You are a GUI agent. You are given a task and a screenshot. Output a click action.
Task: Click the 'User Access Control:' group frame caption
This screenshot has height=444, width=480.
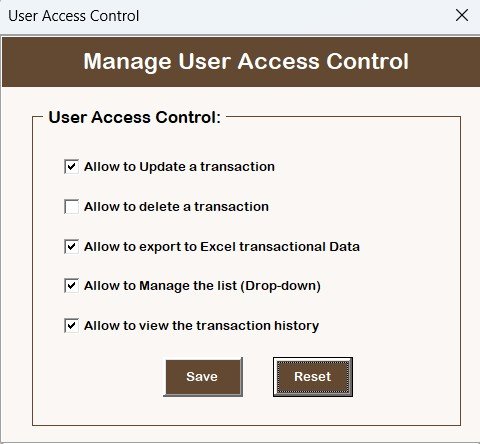135,117
